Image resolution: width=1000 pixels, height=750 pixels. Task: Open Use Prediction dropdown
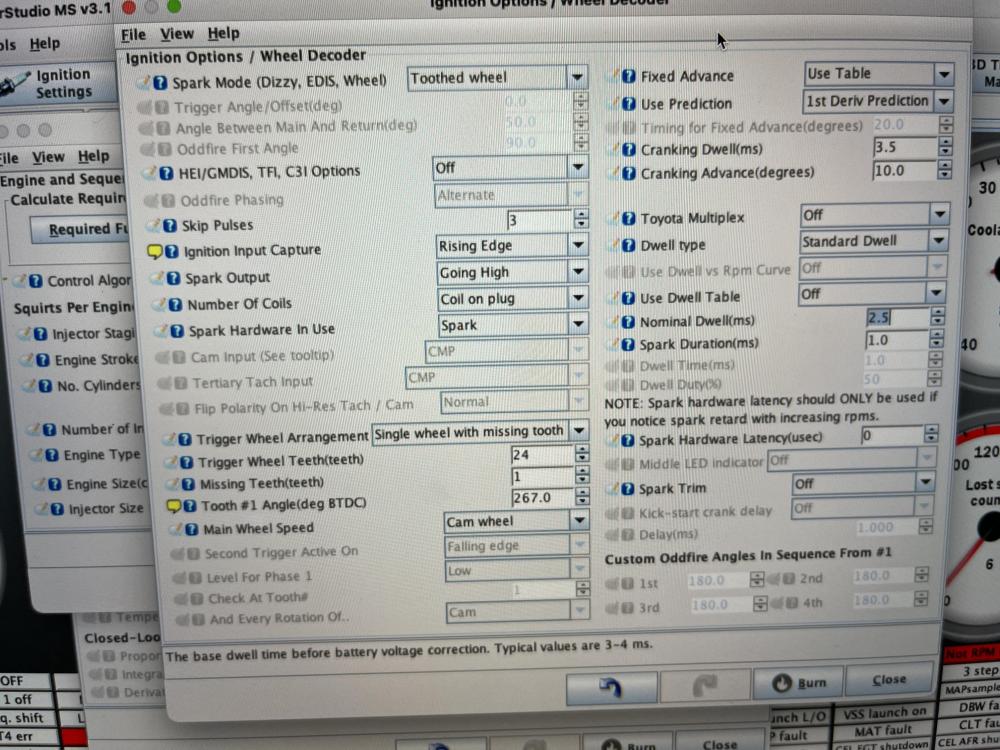coord(878,101)
